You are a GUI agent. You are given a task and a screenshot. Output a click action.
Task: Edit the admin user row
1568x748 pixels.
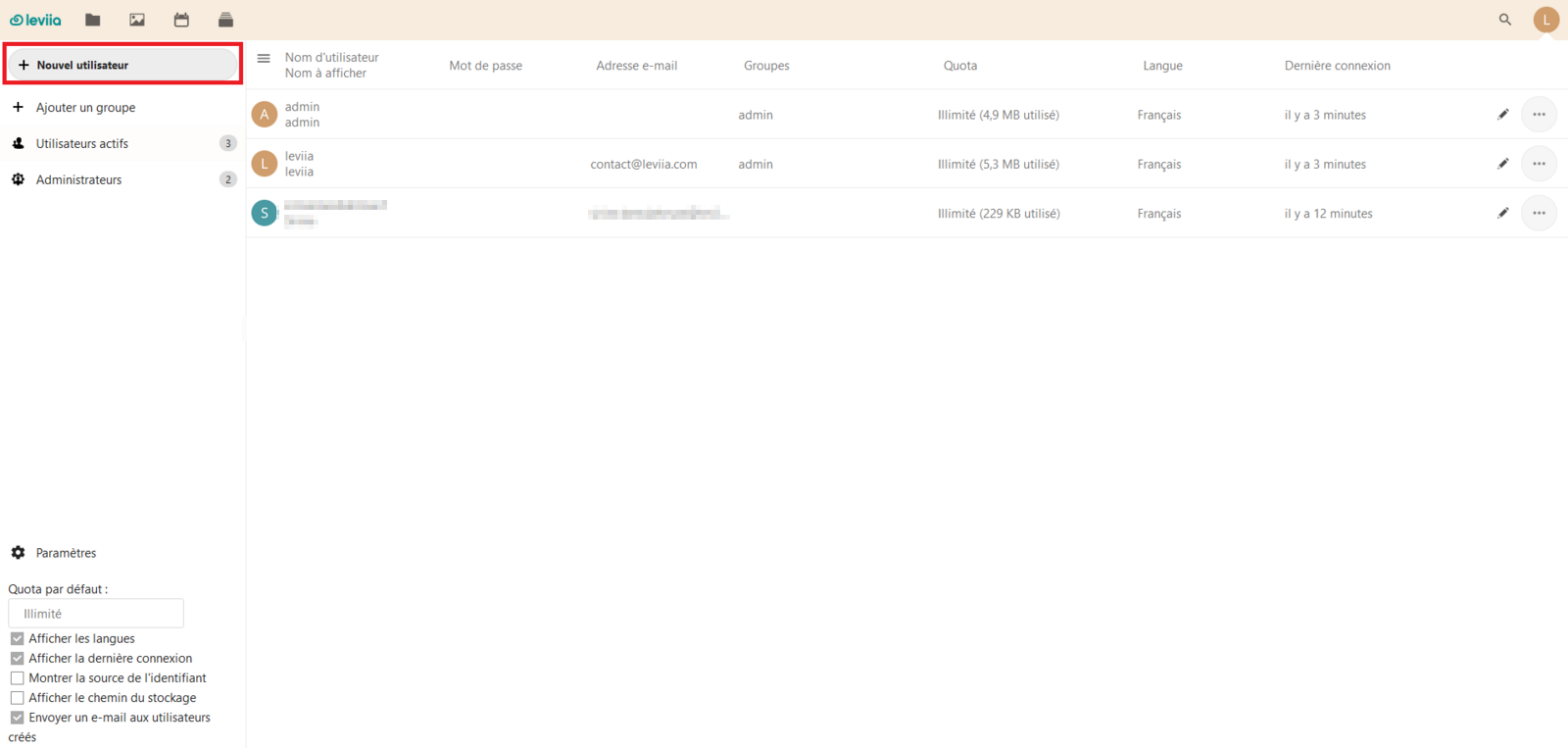click(x=1503, y=115)
